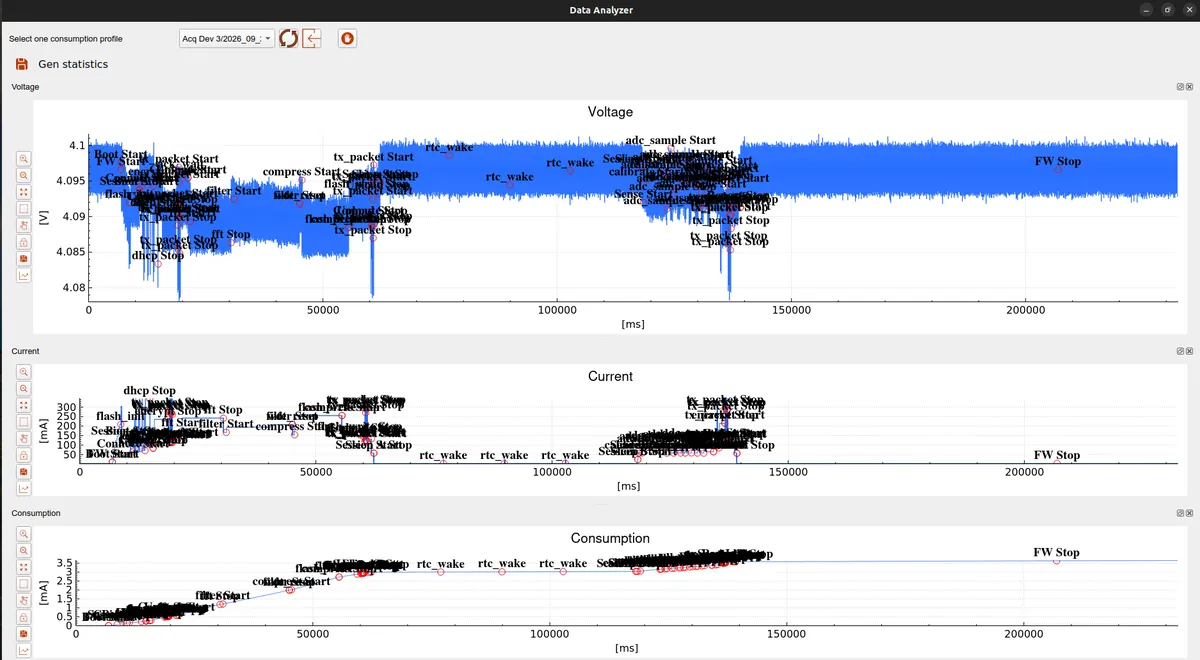The height and width of the screenshot is (660, 1200).
Task: Zoom in on the Current plot
Action: pos(24,372)
